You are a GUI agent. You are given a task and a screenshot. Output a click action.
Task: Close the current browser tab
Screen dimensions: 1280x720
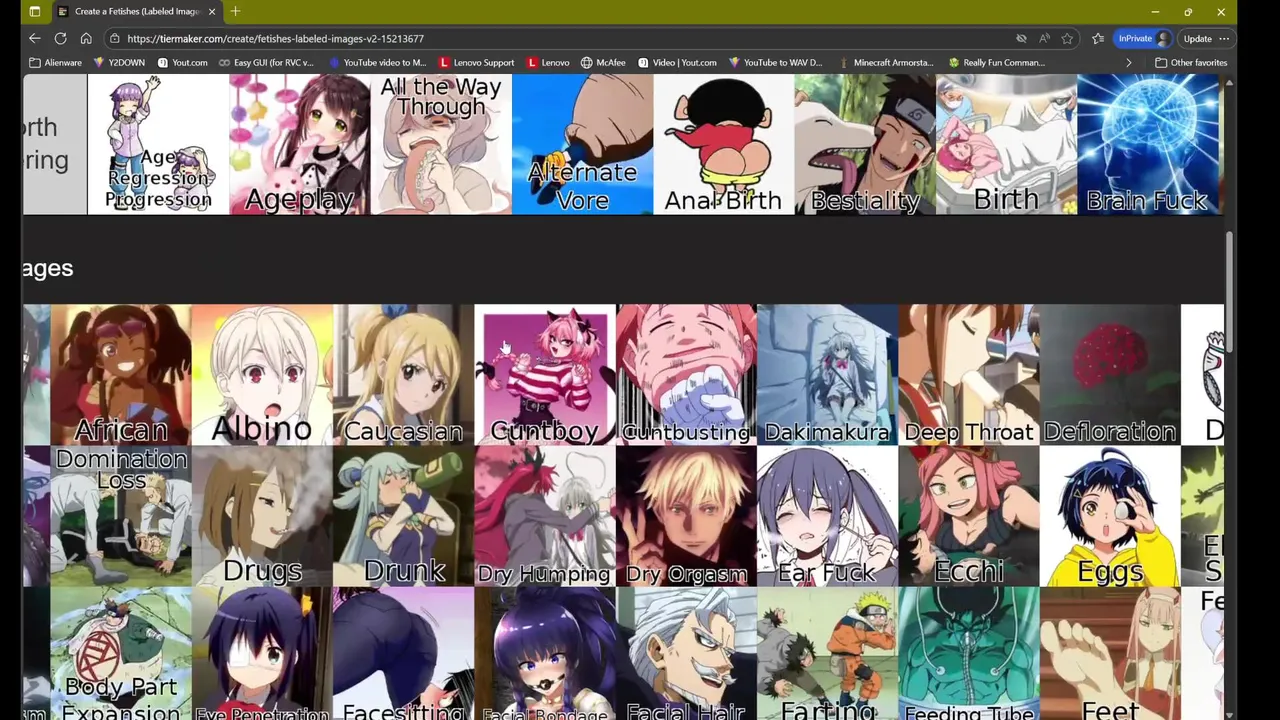[212, 12]
